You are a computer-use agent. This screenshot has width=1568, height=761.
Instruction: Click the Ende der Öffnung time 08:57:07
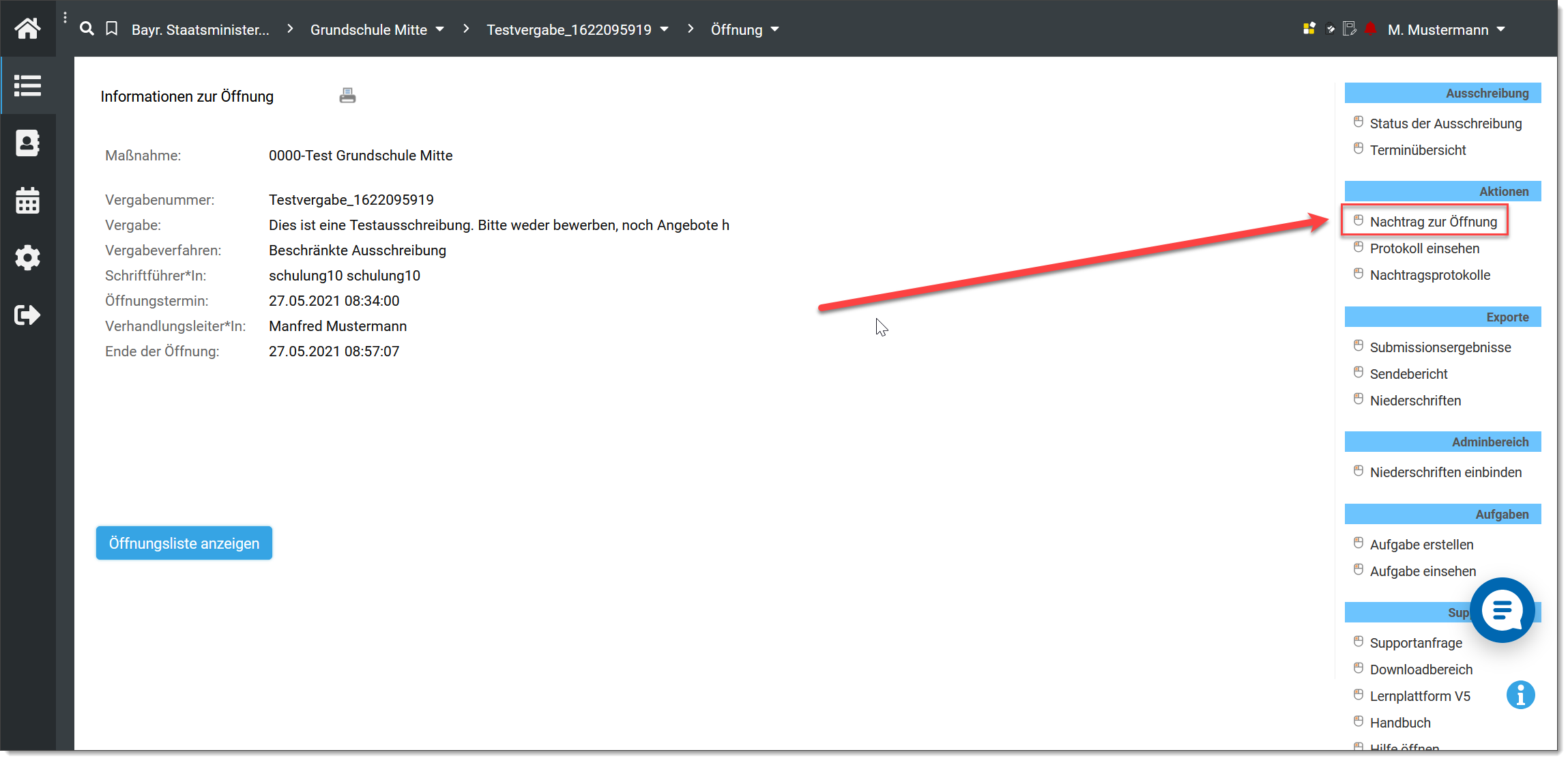[x=372, y=351]
